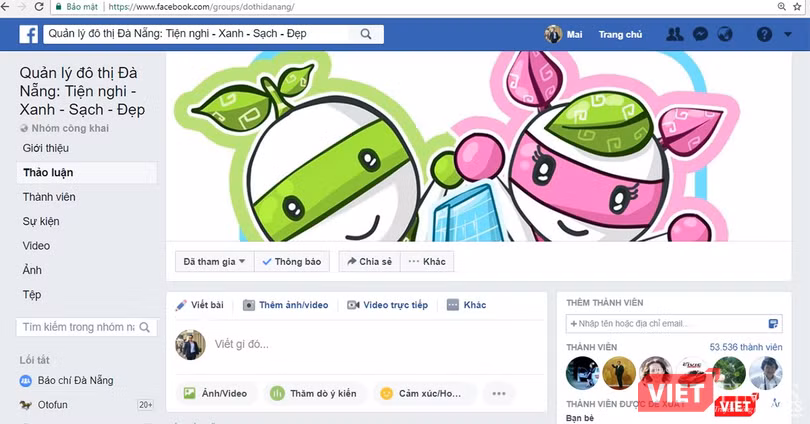Click the group cover image

pyautogui.click(x=478, y=146)
